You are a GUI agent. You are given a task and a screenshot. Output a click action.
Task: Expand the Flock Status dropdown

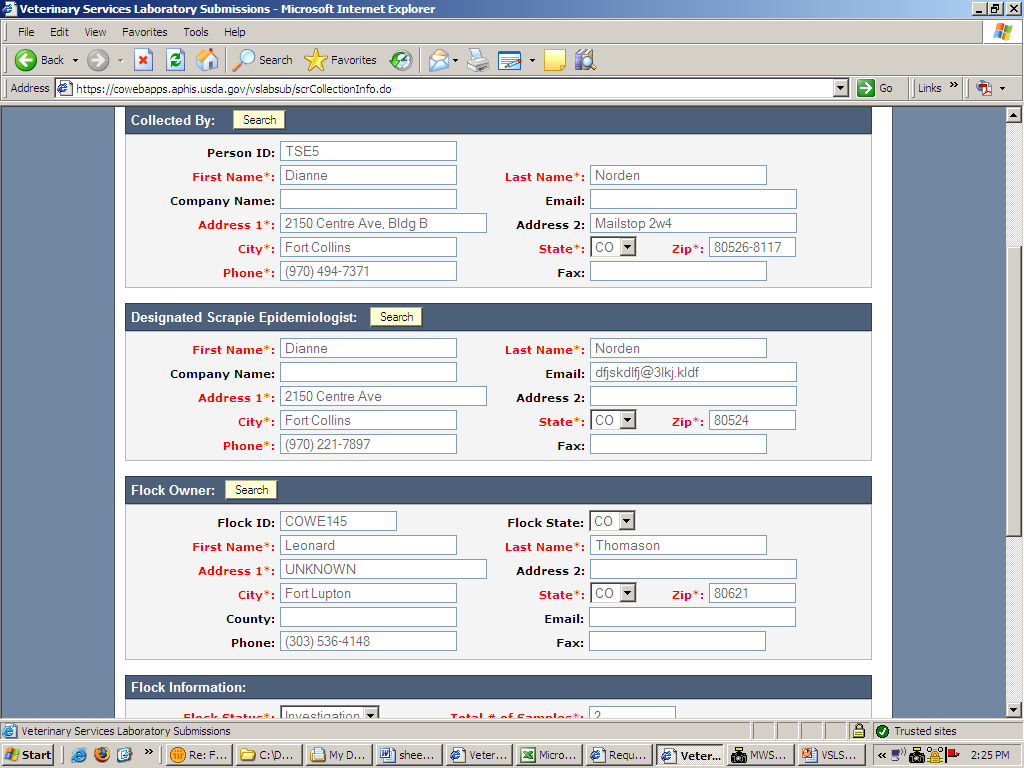370,714
